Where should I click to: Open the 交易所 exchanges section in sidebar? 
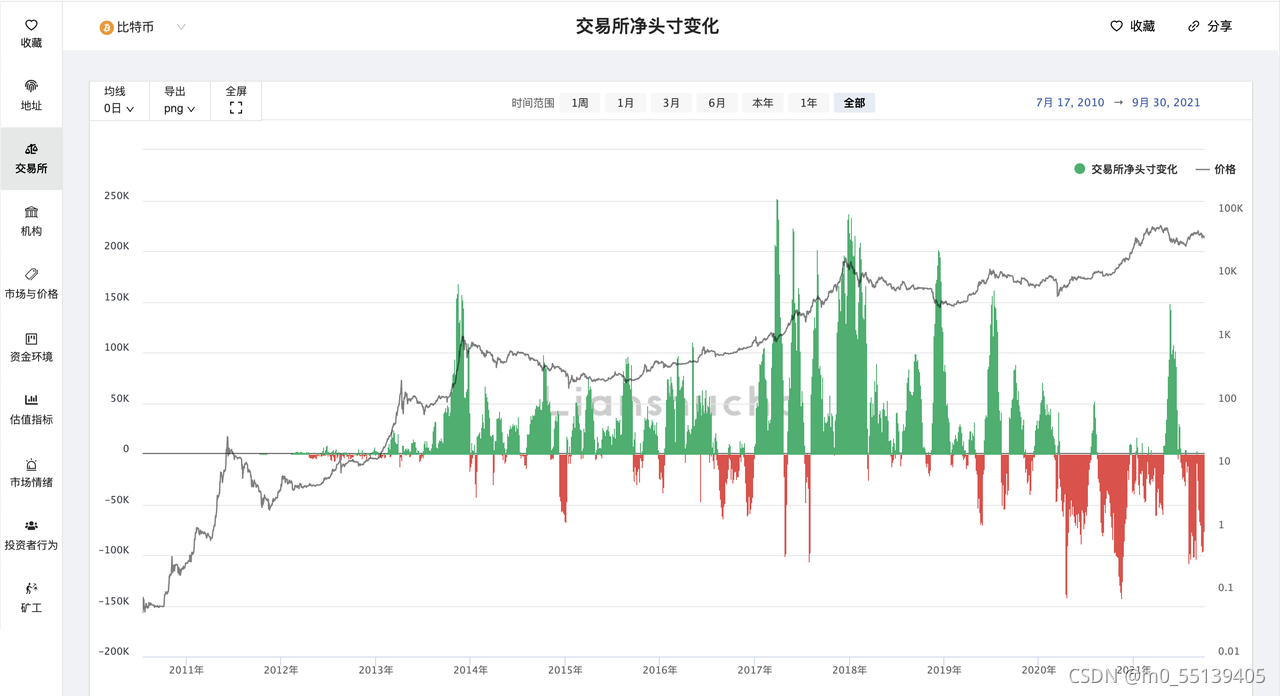pyautogui.click(x=30, y=158)
